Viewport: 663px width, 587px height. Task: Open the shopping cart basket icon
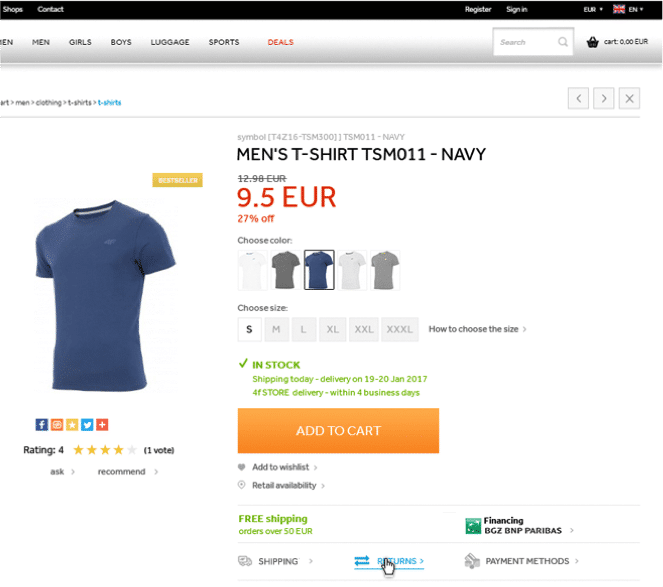coord(592,42)
